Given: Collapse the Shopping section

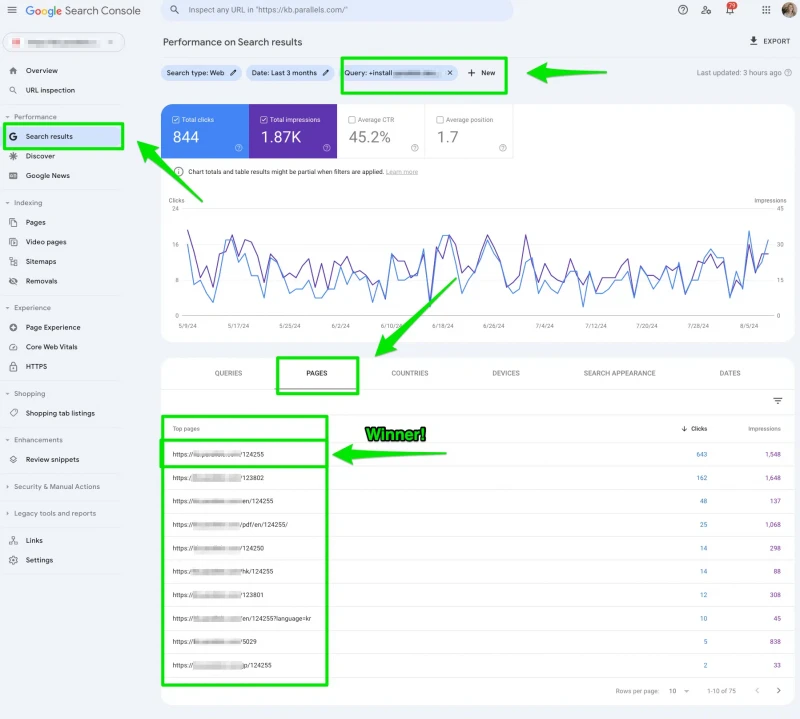Looking at the screenshot, I should click(x=7, y=393).
